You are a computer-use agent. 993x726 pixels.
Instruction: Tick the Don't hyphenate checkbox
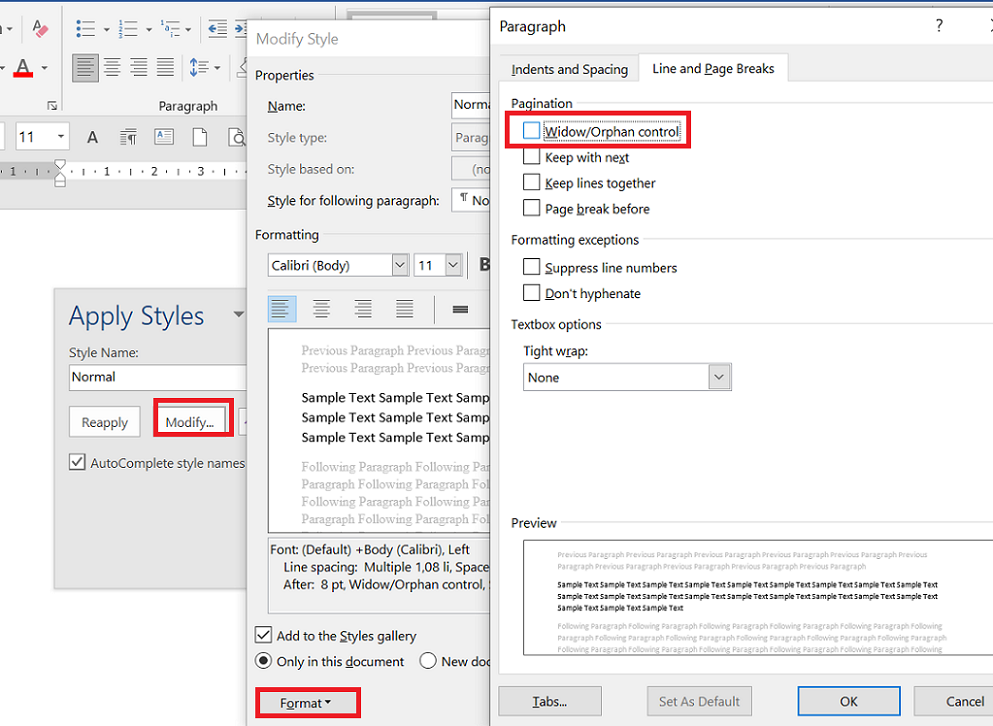pos(531,293)
